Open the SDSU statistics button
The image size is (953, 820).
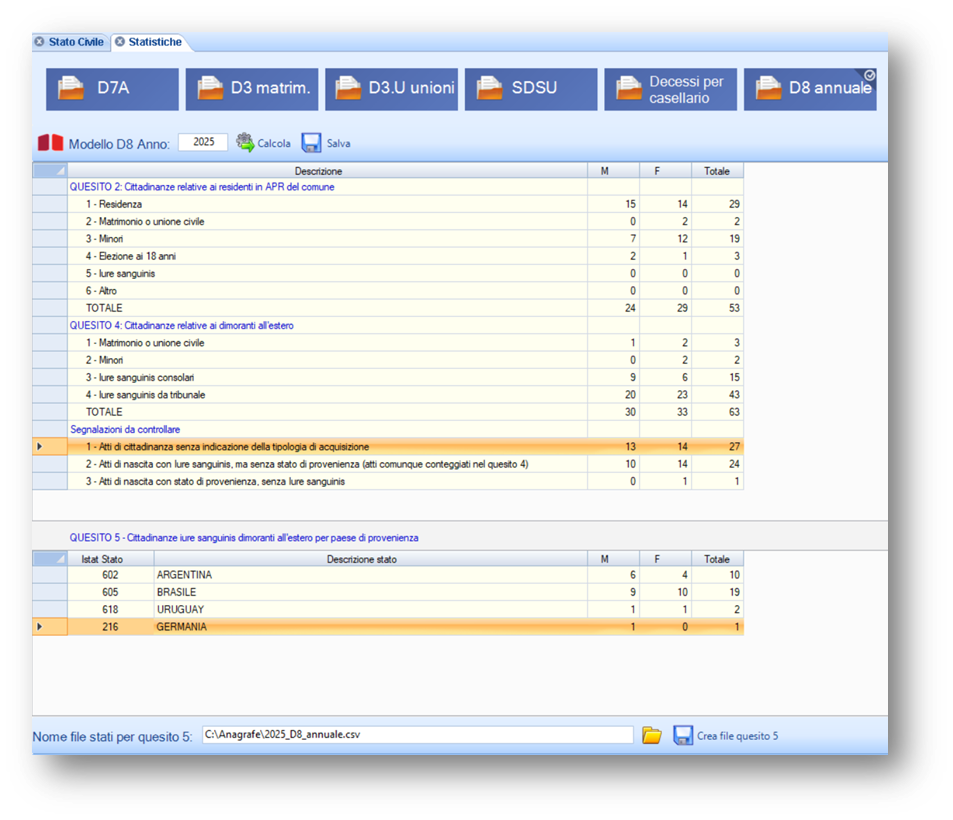tap(531, 89)
